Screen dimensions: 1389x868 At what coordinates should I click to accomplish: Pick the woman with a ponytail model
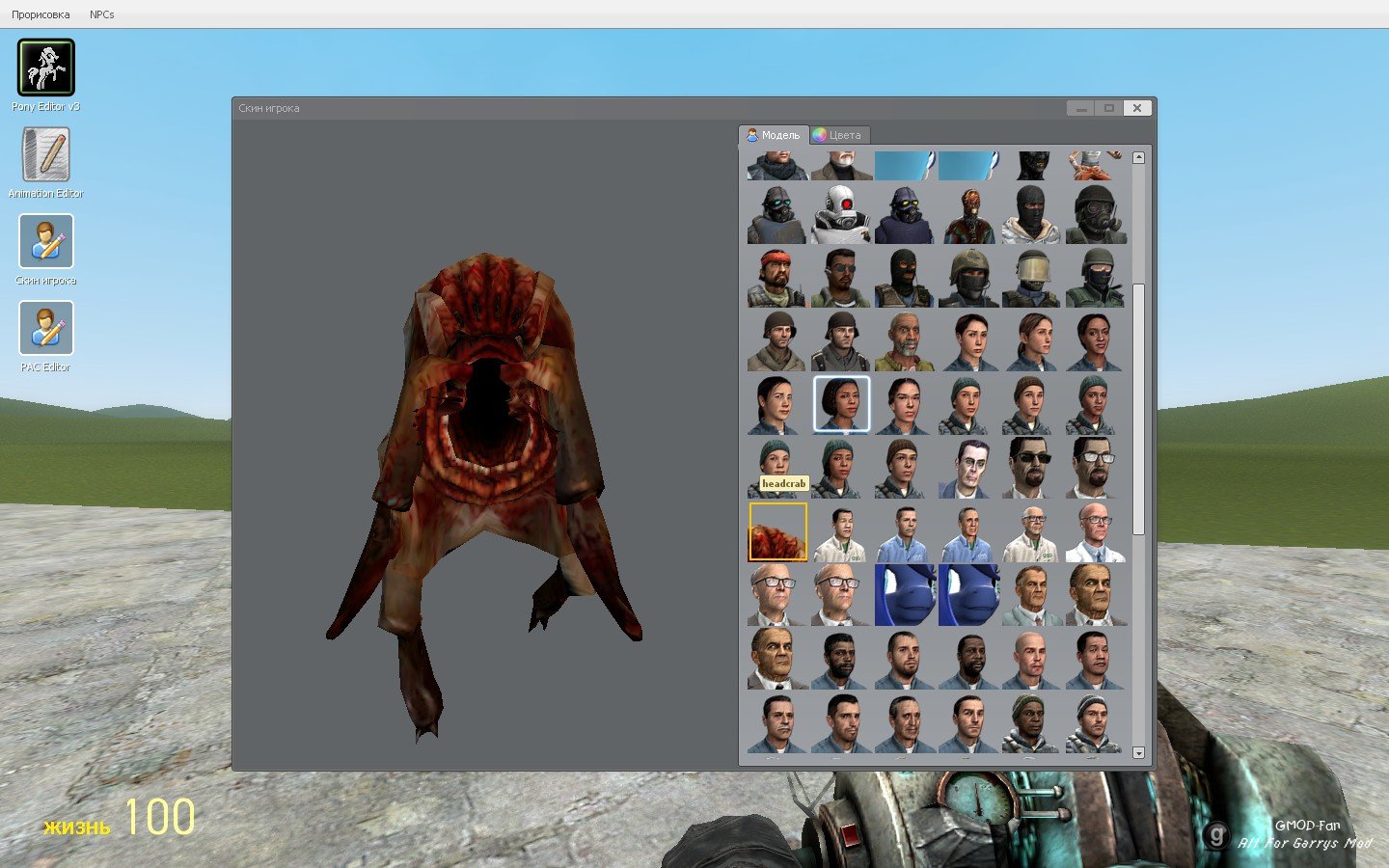1032,341
